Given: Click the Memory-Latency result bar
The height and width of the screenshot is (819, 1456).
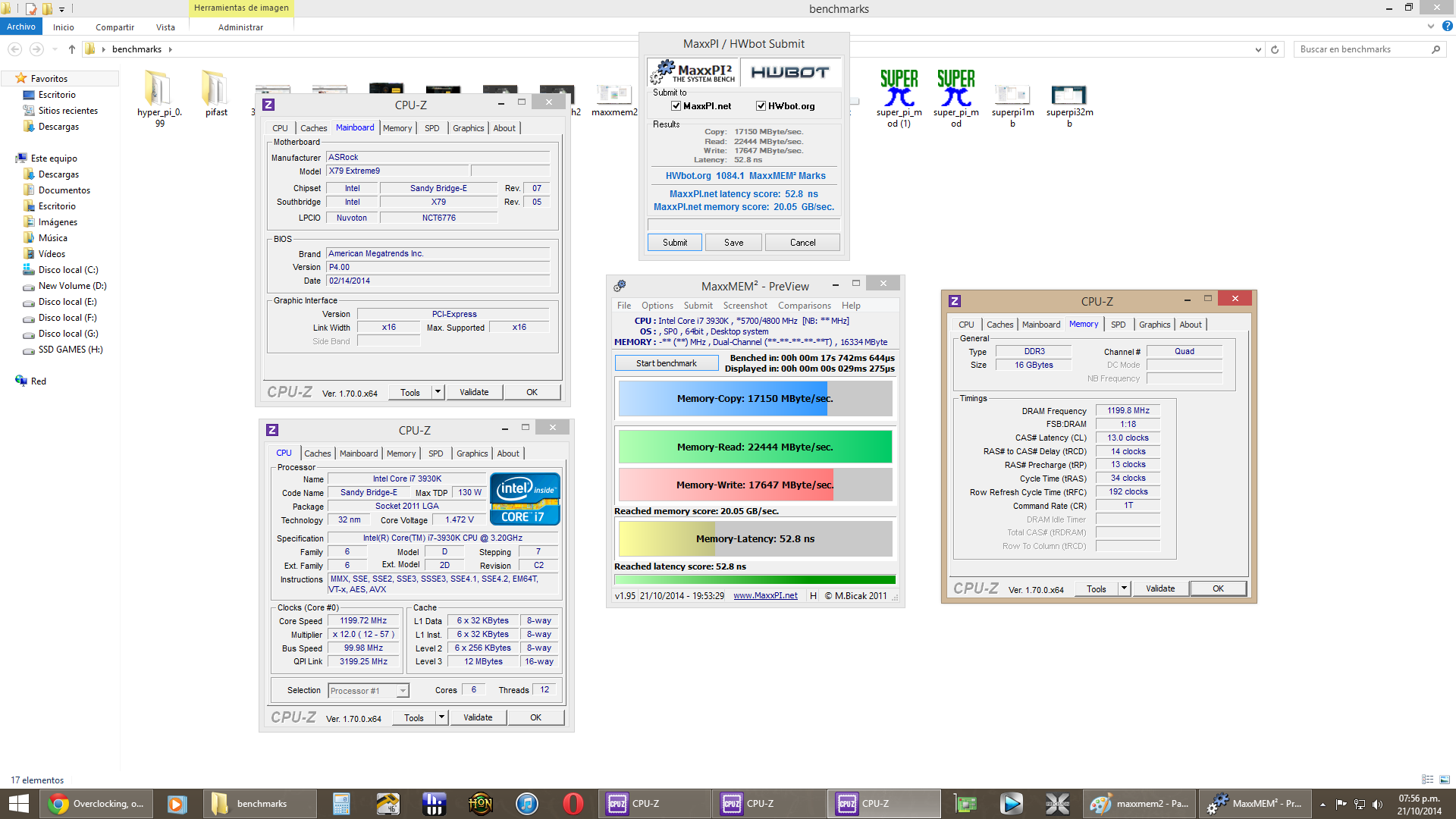Looking at the screenshot, I should pos(755,538).
